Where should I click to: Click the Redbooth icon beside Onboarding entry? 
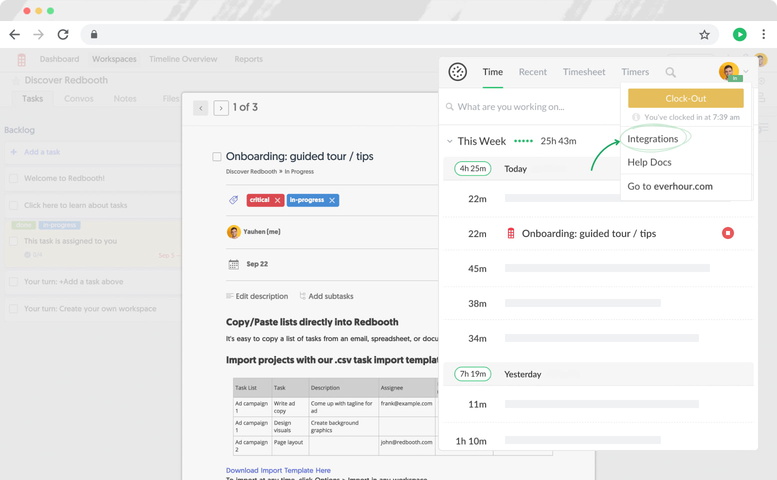pyautogui.click(x=511, y=233)
